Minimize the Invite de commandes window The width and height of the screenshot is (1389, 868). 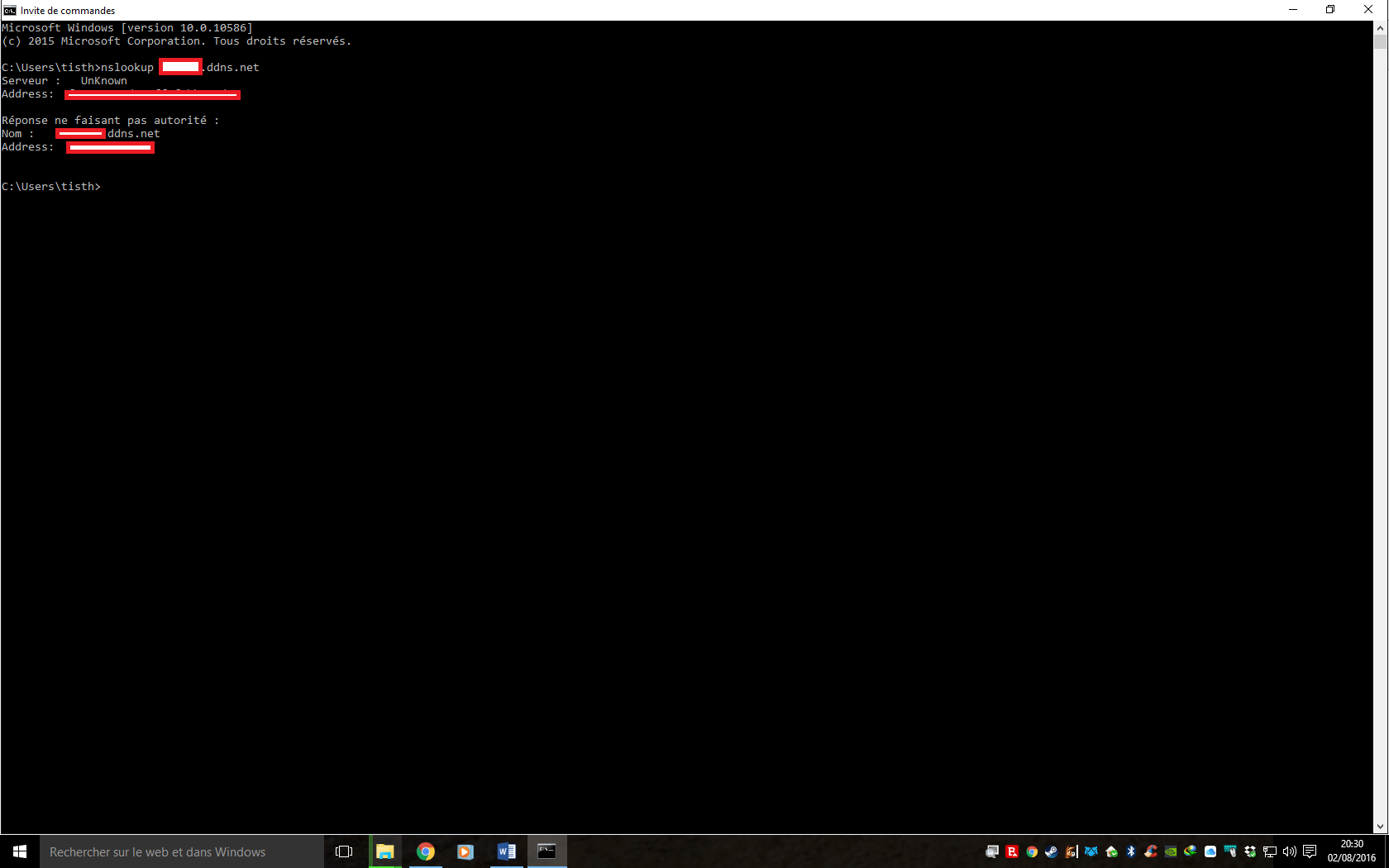click(1293, 10)
